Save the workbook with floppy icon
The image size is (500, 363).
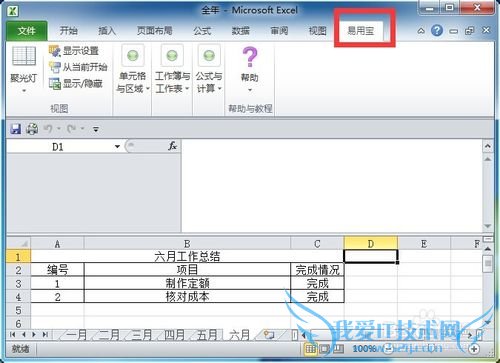tap(15, 129)
